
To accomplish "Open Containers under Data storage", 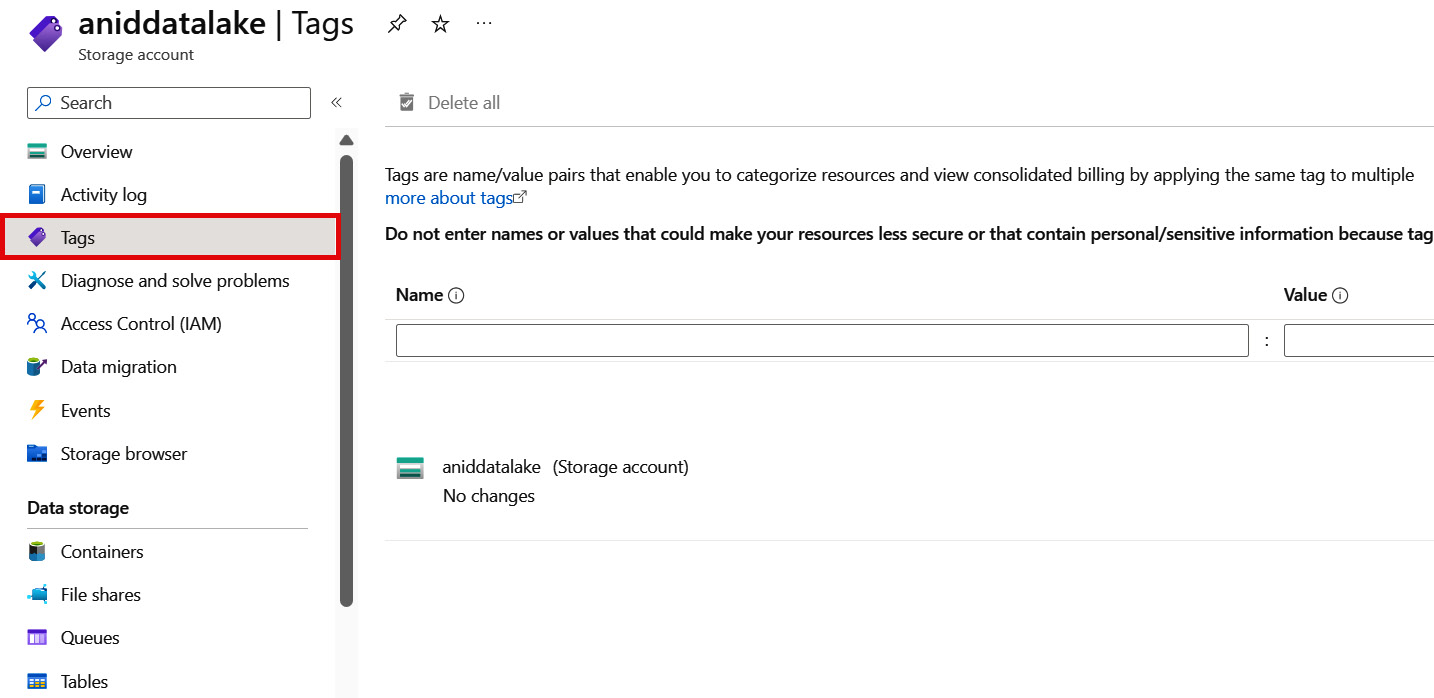I will pyautogui.click(x=101, y=552).
